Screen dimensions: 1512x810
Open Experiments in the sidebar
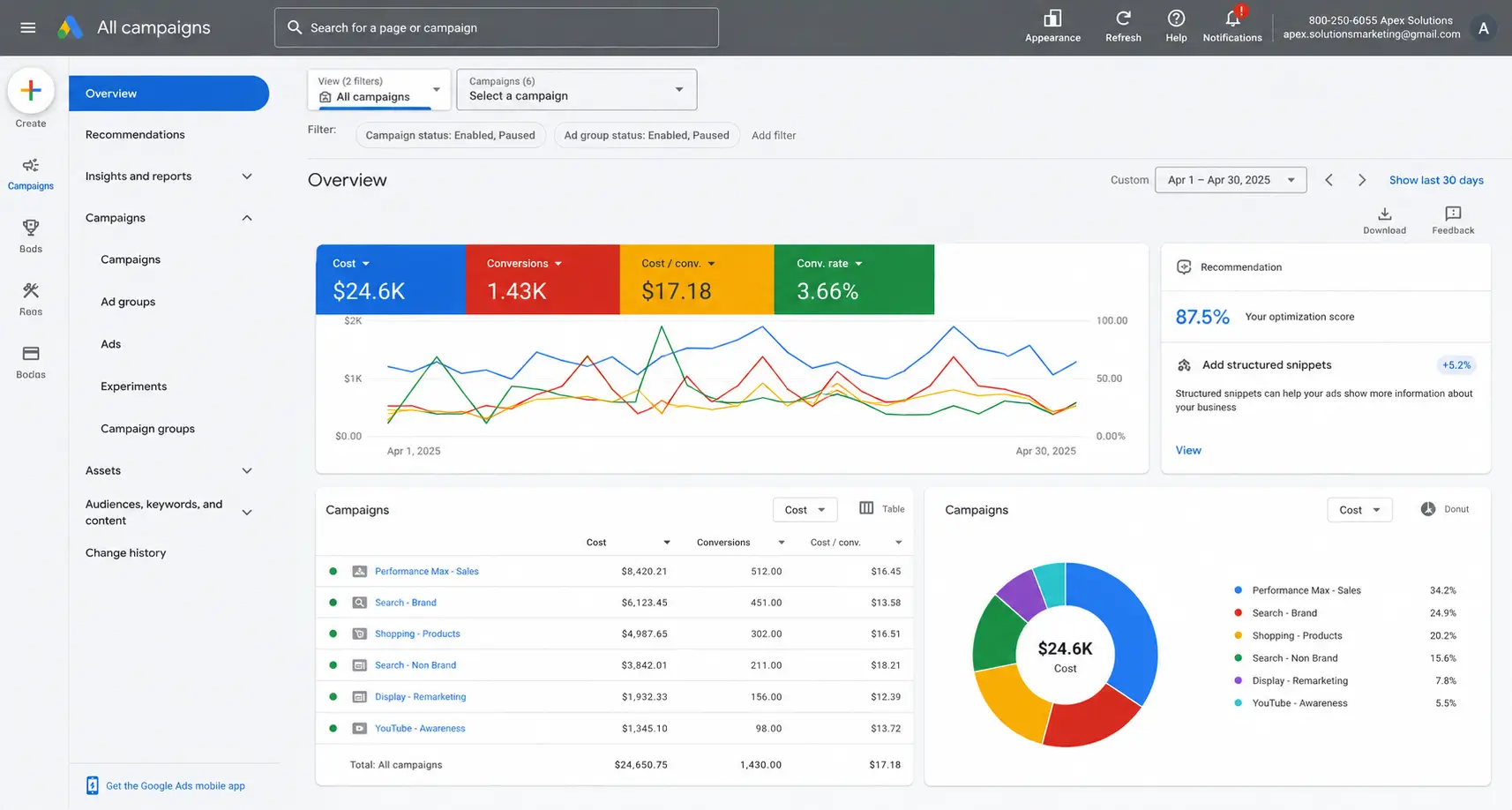tap(133, 386)
